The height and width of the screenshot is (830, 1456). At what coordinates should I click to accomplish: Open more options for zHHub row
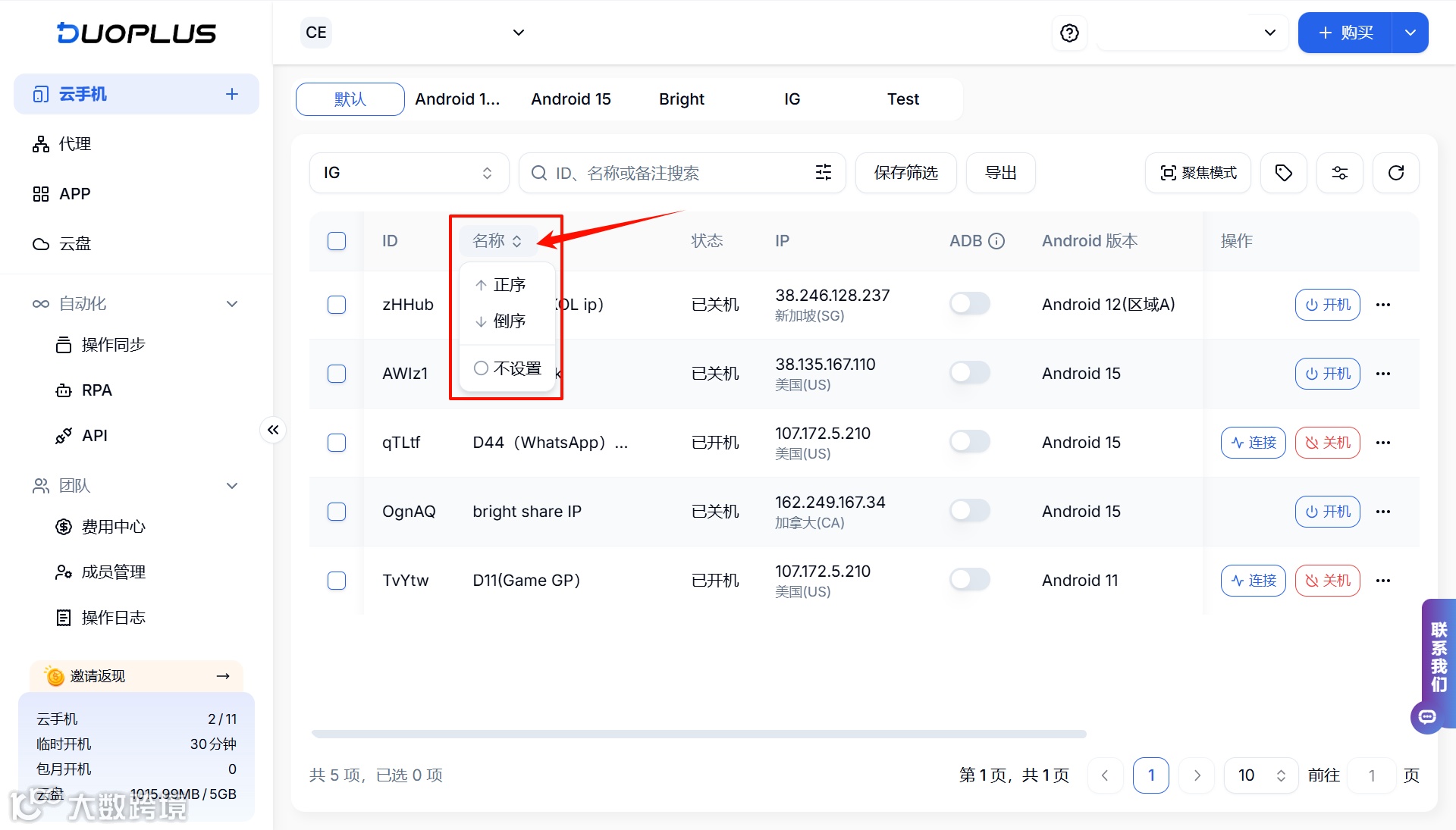click(1382, 305)
